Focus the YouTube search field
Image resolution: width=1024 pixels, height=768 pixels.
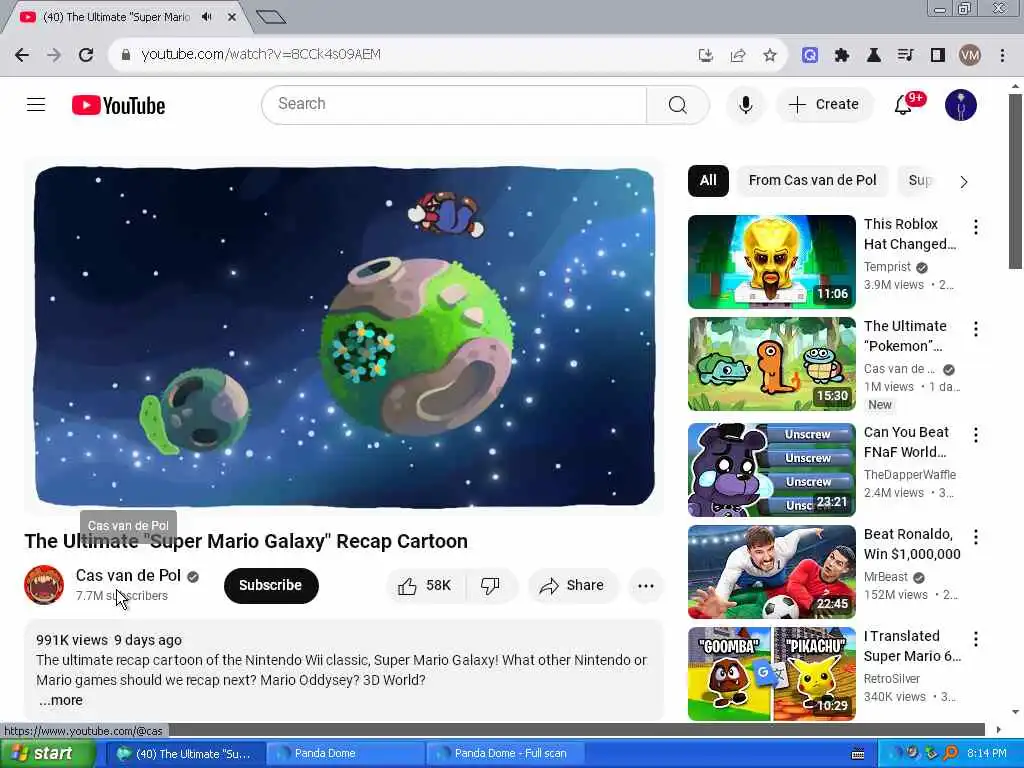pyautogui.click(x=454, y=104)
